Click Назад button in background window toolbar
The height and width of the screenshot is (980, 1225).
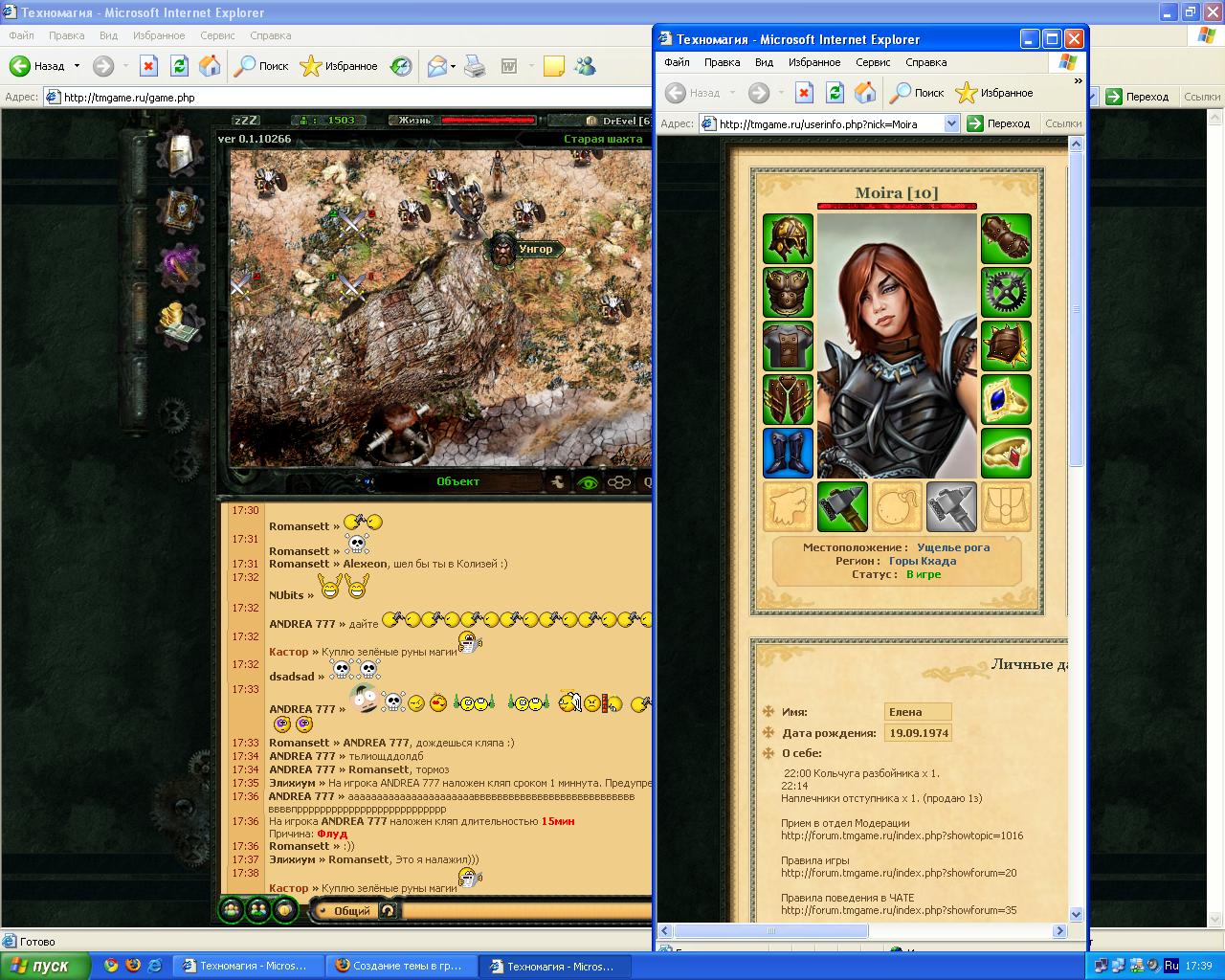[38, 66]
